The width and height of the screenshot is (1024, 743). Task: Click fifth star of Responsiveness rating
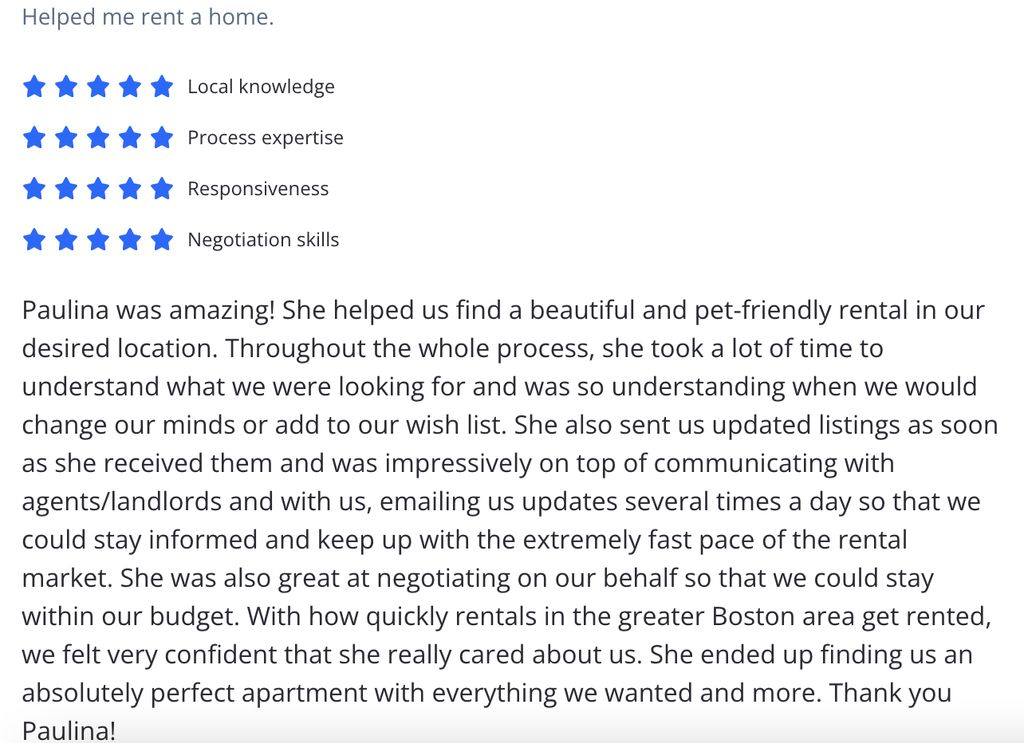161,188
